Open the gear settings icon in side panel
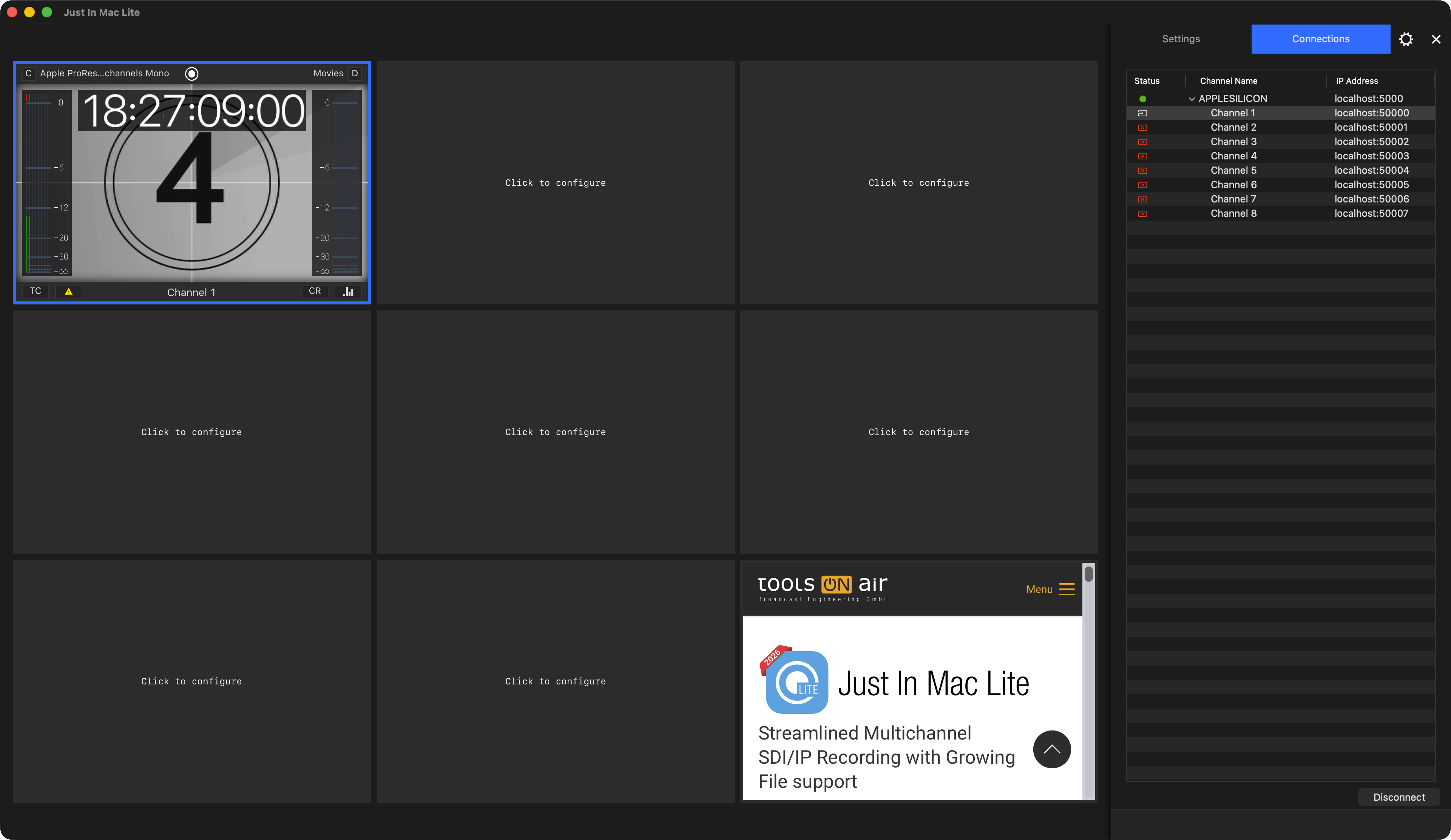 tap(1406, 39)
